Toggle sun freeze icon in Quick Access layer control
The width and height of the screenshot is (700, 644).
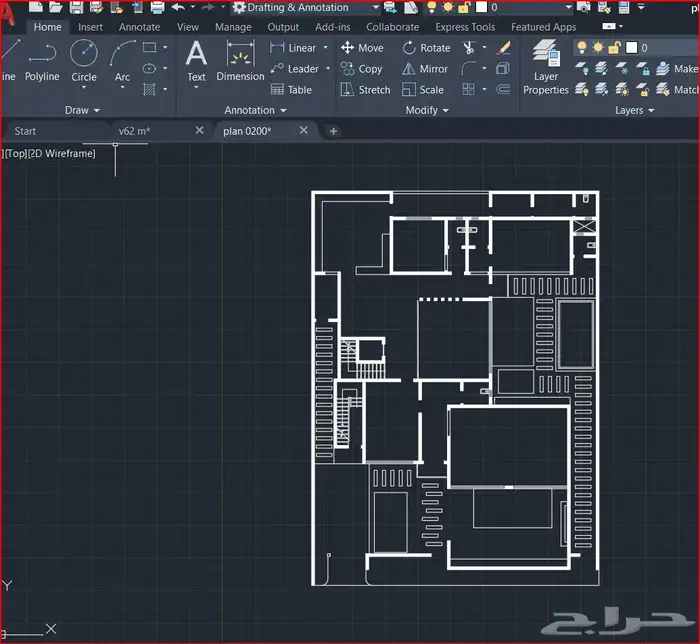pyautogui.click(x=448, y=7)
